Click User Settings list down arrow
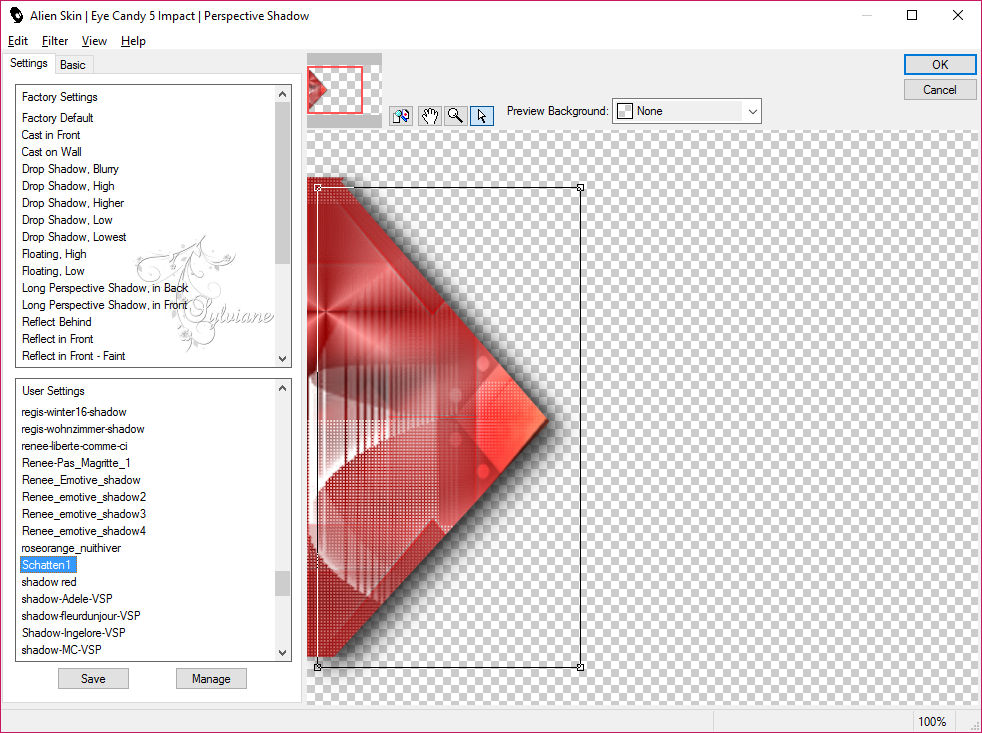 pyautogui.click(x=282, y=653)
